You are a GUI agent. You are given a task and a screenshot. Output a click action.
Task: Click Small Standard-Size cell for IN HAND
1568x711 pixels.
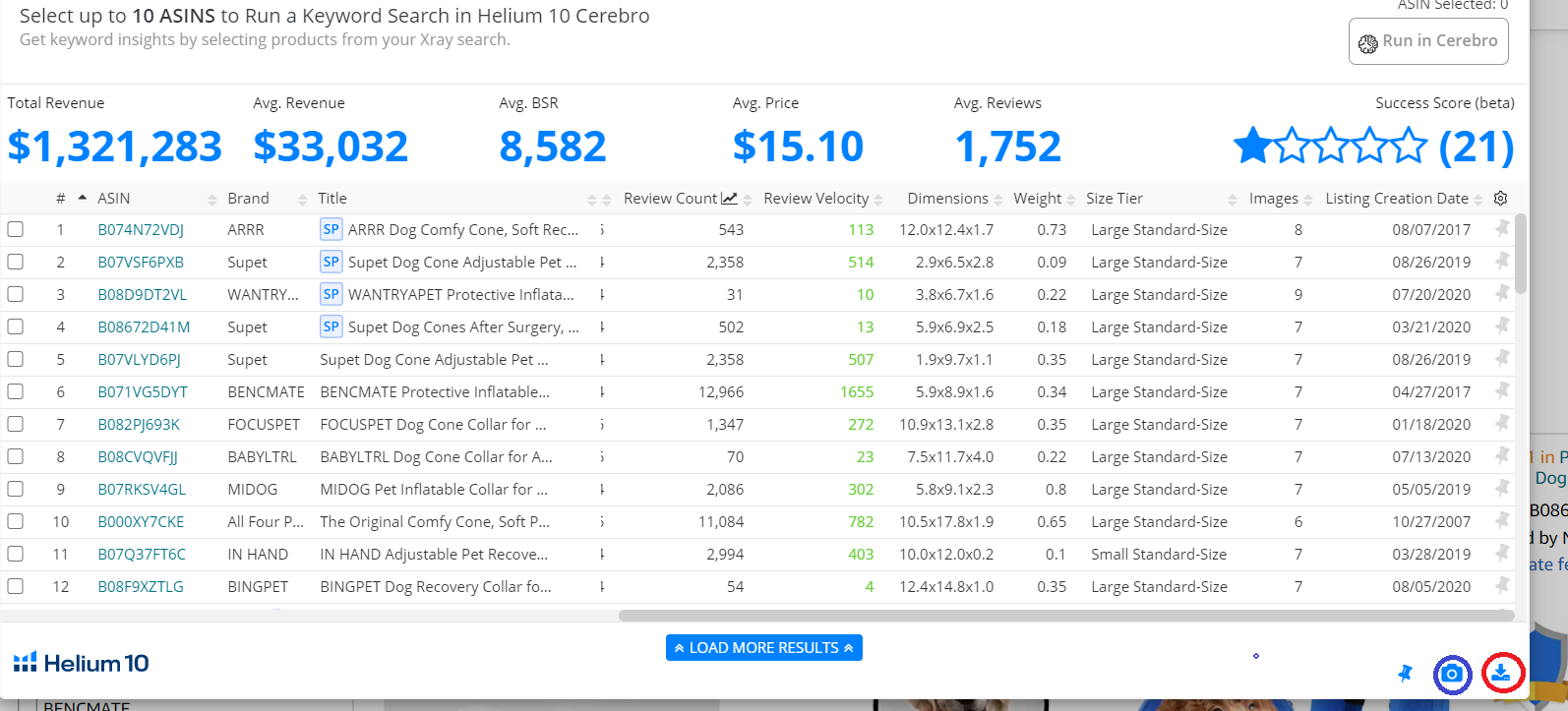coord(1159,555)
